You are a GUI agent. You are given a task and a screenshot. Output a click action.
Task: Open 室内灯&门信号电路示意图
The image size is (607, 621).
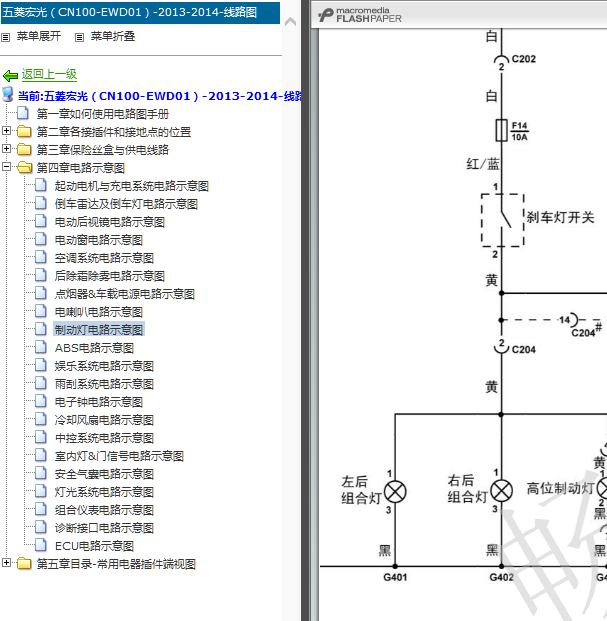tap(119, 456)
